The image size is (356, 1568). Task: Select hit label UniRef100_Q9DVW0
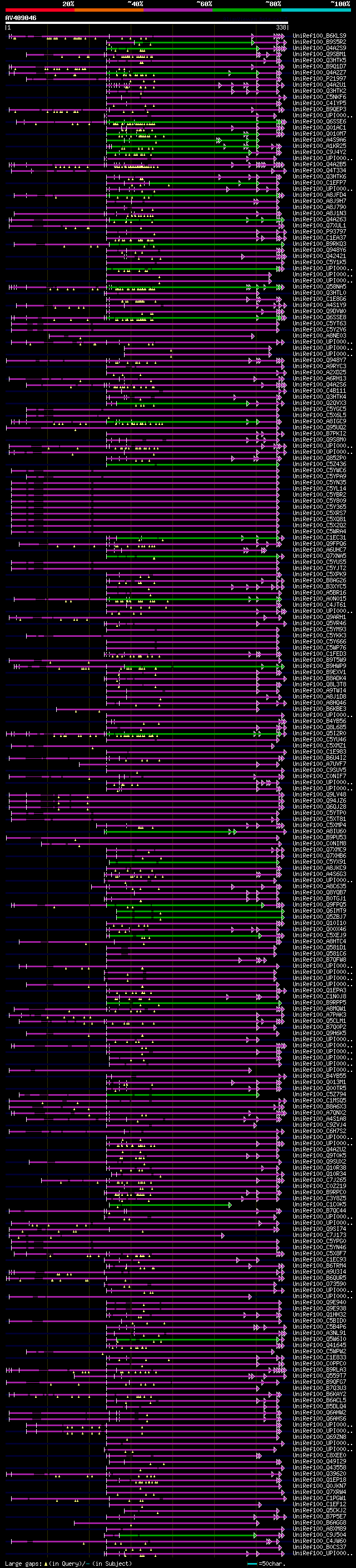319,311
